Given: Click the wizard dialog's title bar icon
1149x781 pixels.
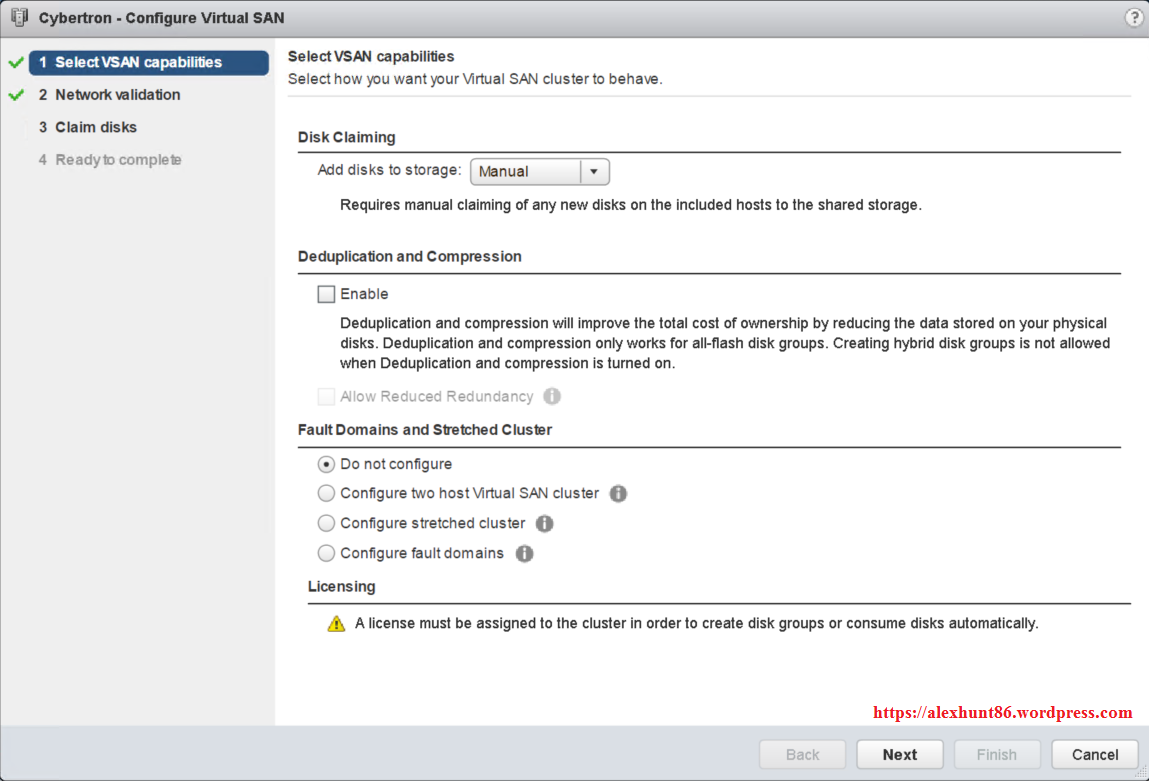Looking at the screenshot, I should tap(19, 17).
